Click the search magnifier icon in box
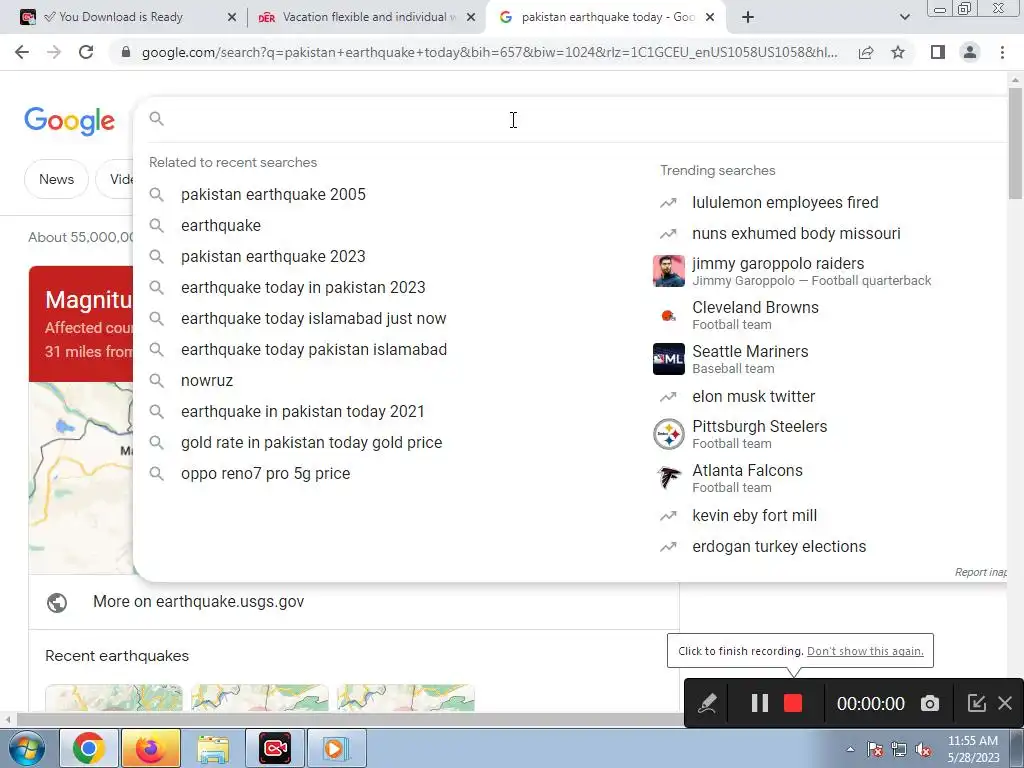The height and width of the screenshot is (768, 1024). [156, 118]
